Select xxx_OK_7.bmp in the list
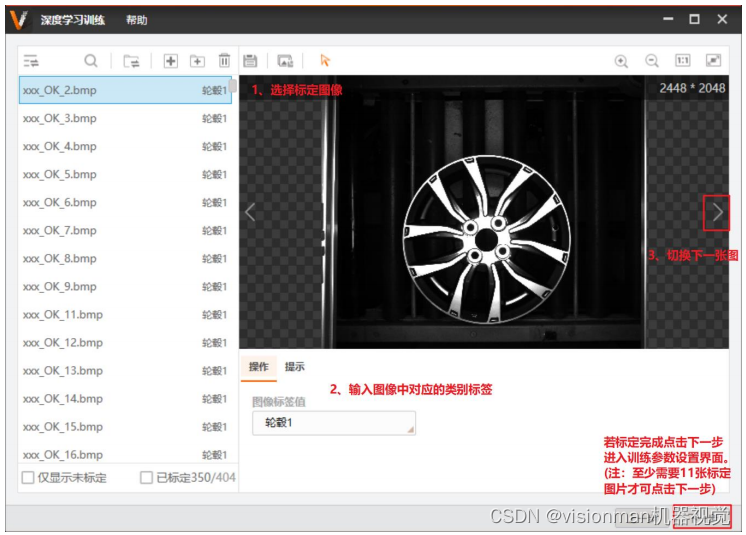746x535 pixels. 125,230
